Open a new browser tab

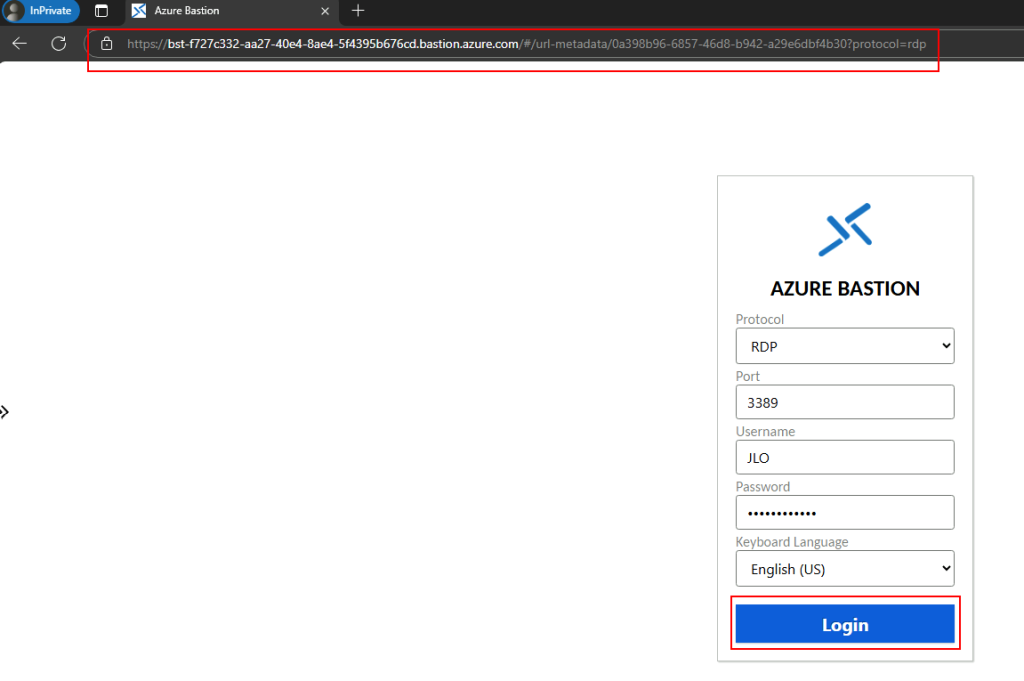[358, 10]
